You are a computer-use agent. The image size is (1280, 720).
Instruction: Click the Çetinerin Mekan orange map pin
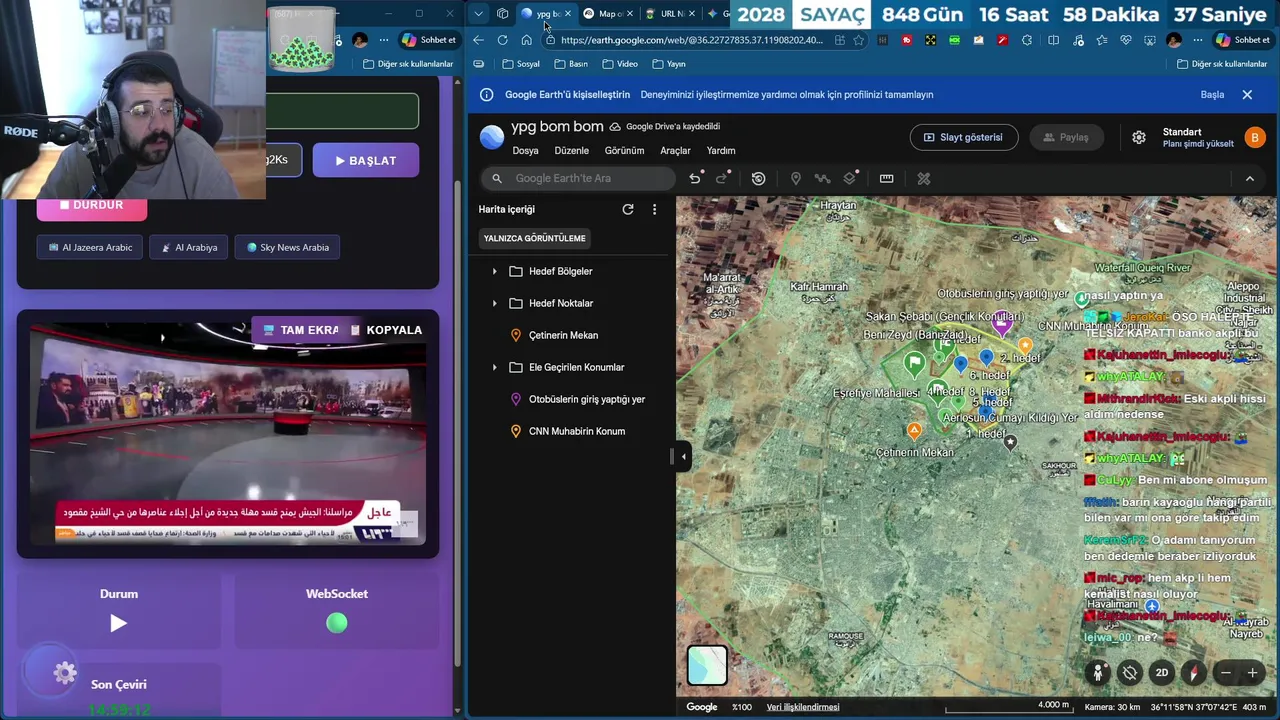(914, 431)
